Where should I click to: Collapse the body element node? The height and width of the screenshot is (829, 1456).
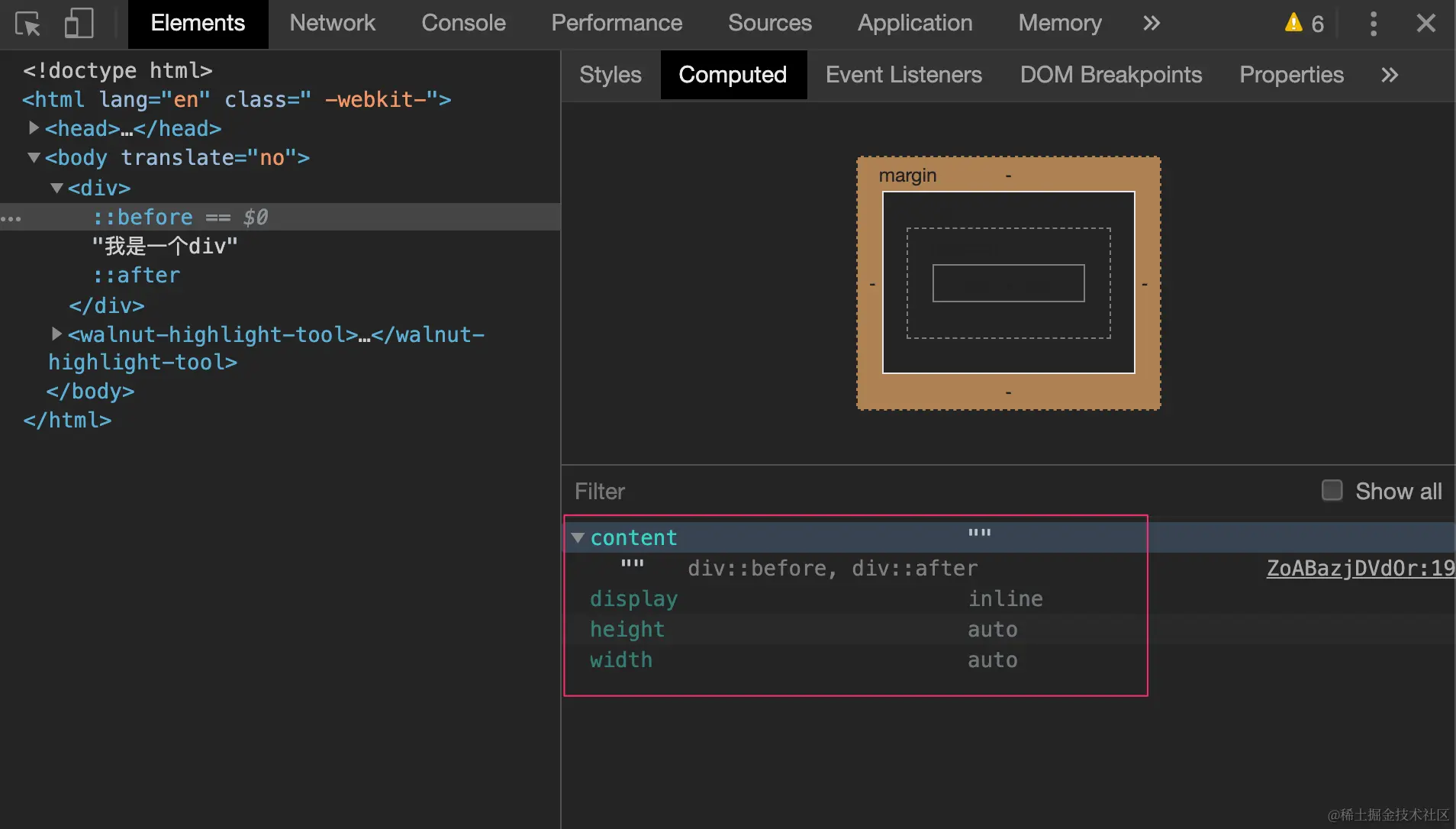point(34,157)
